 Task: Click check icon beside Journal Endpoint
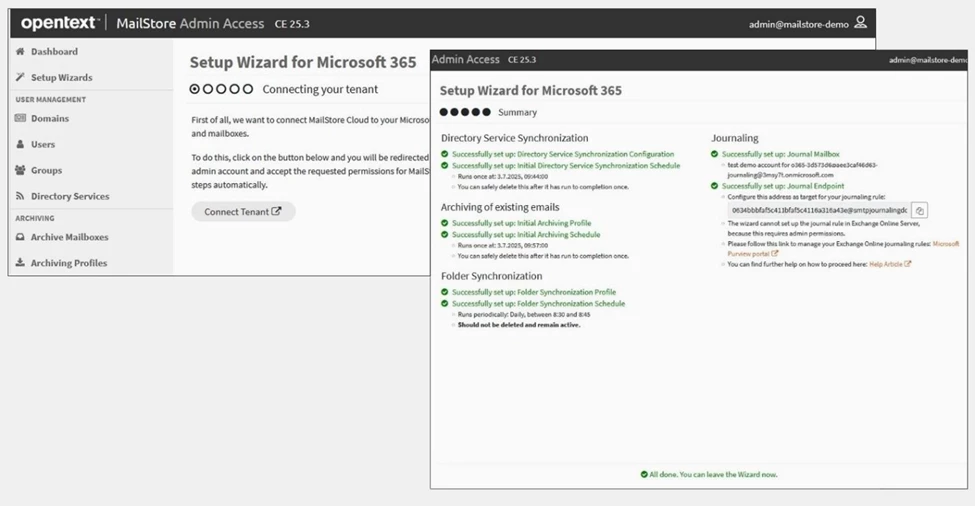point(714,186)
